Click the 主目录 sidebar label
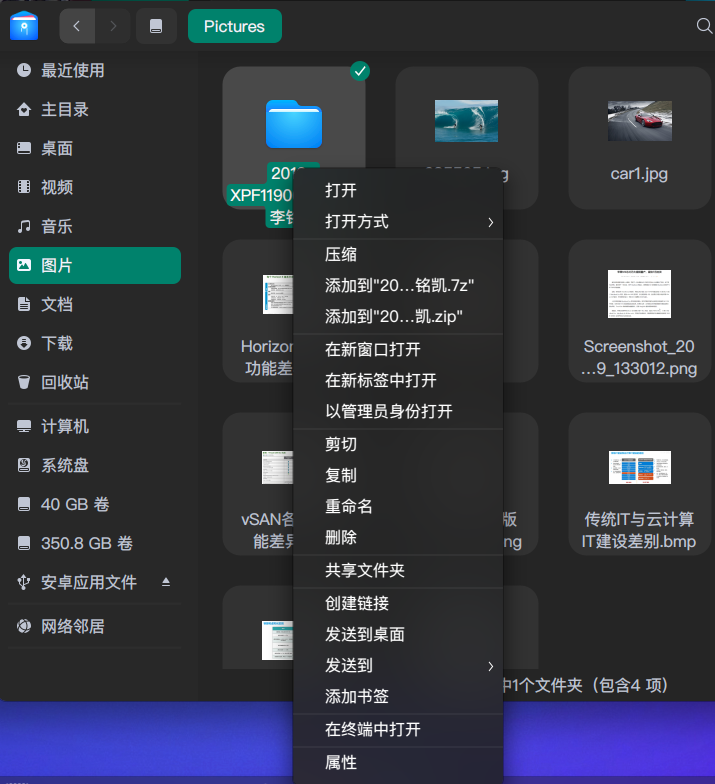The width and height of the screenshot is (715, 784). coord(65,110)
